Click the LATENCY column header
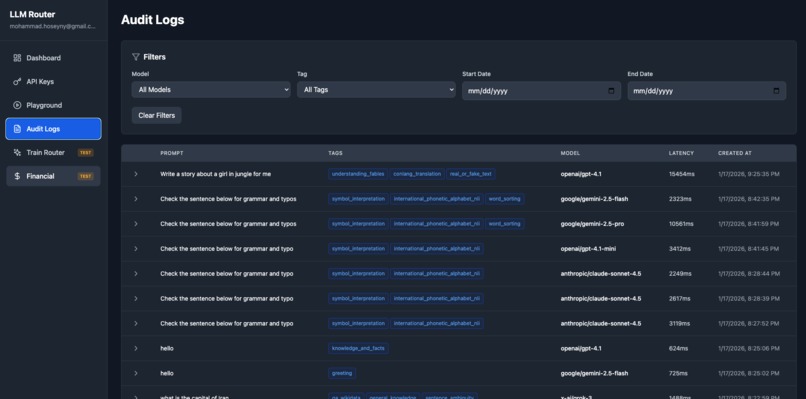The height and width of the screenshot is (399, 806). tap(681, 153)
